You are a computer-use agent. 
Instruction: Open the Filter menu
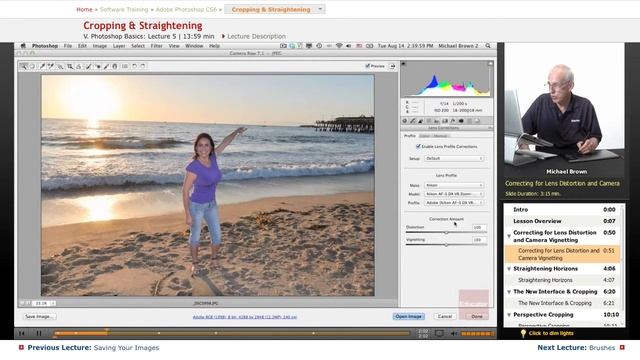(156, 46)
